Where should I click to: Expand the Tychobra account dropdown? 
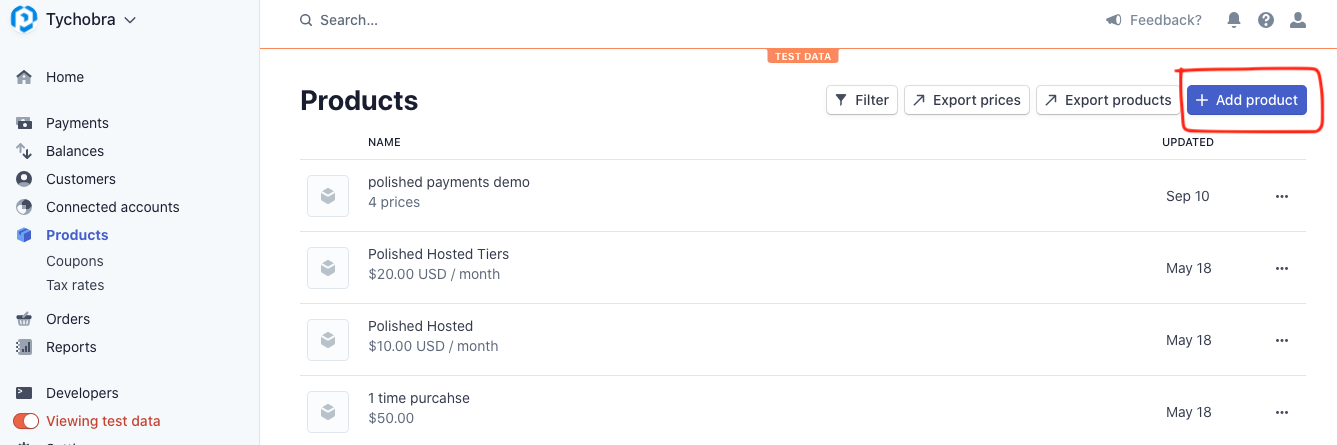tap(130, 19)
